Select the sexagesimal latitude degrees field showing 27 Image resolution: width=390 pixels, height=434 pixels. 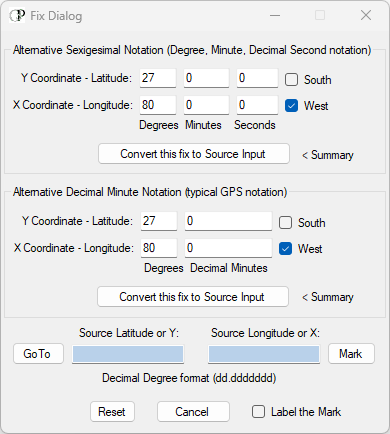158,78
